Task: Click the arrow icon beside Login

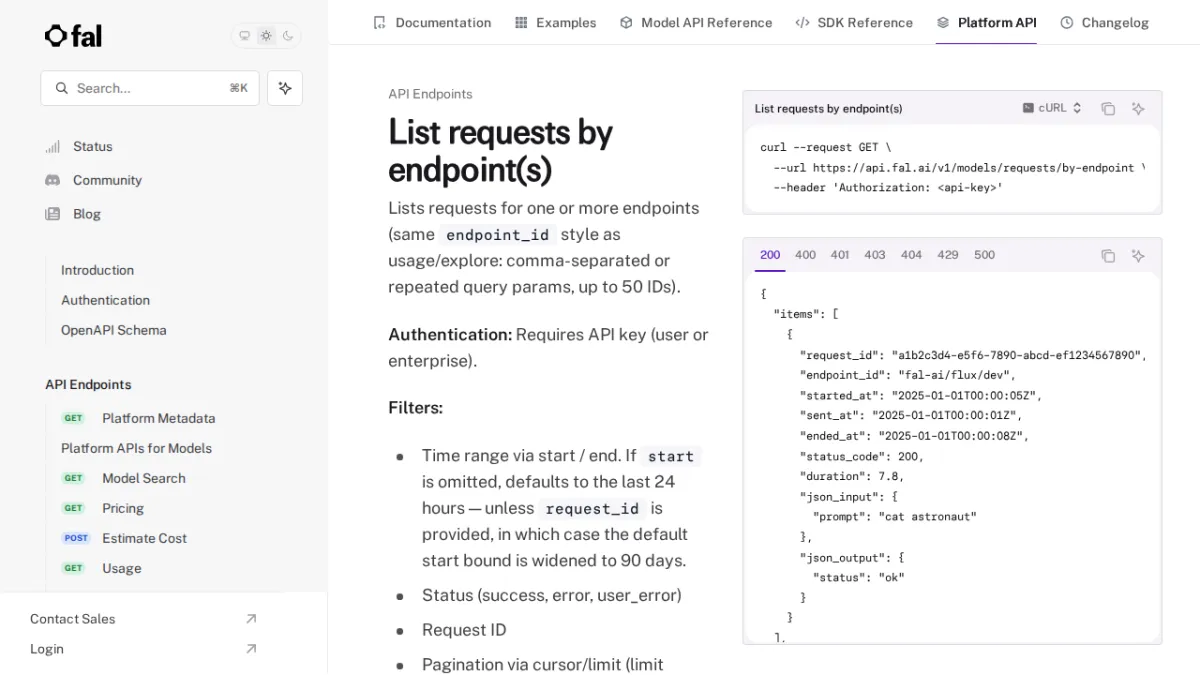Action: pyautogui.click(x=251, y=649)
